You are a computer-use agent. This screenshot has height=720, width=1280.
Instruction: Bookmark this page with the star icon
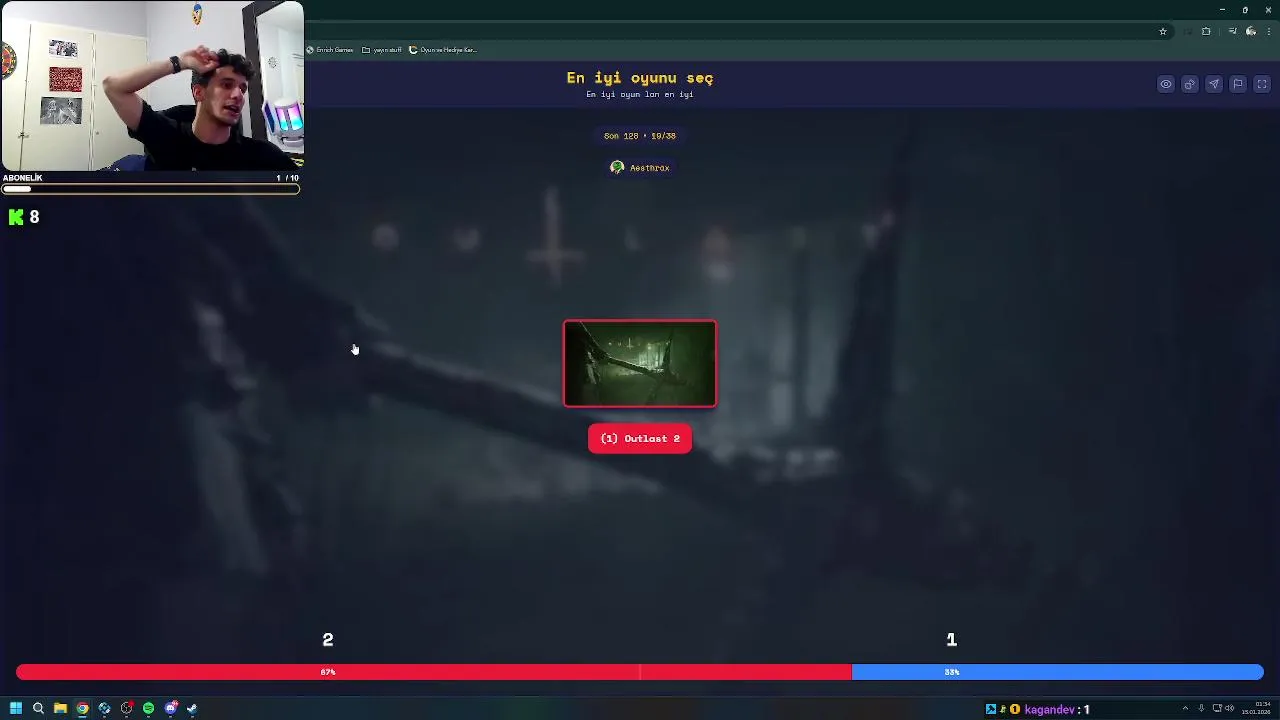(1163, 32)
